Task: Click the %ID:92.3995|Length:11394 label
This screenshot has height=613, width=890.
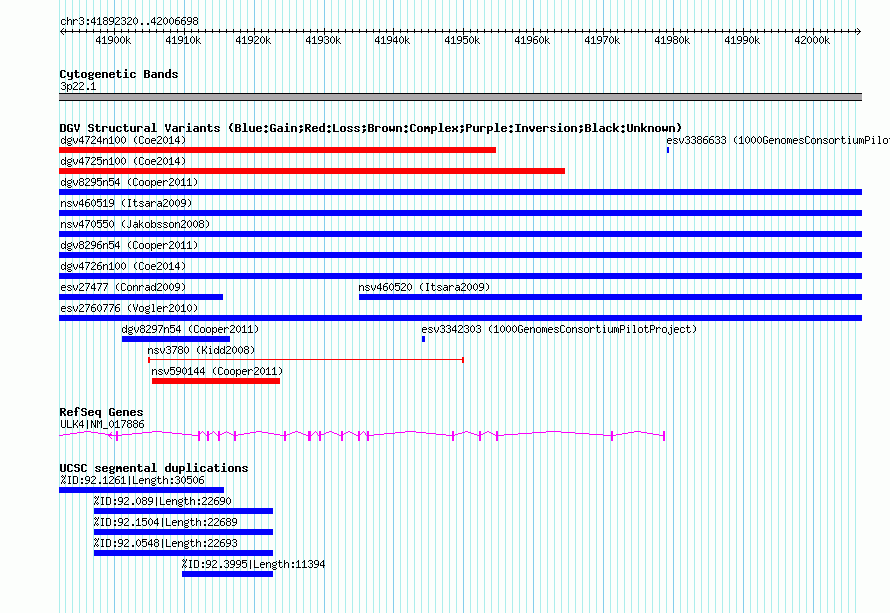Action: click(x=253, y=564)
